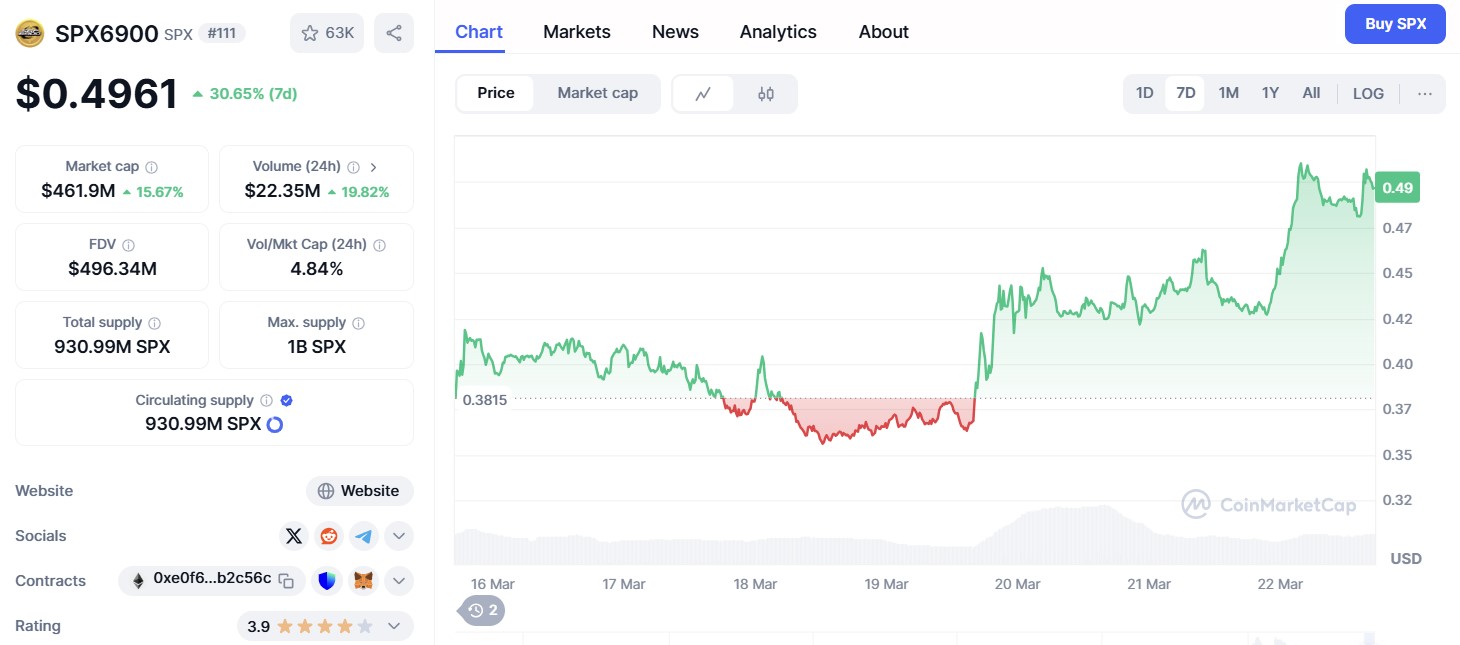Image resolution: width=1460 pixels, height=645 pixels.
Task: Open the Telegram social link
Action: tap(363, 536)
